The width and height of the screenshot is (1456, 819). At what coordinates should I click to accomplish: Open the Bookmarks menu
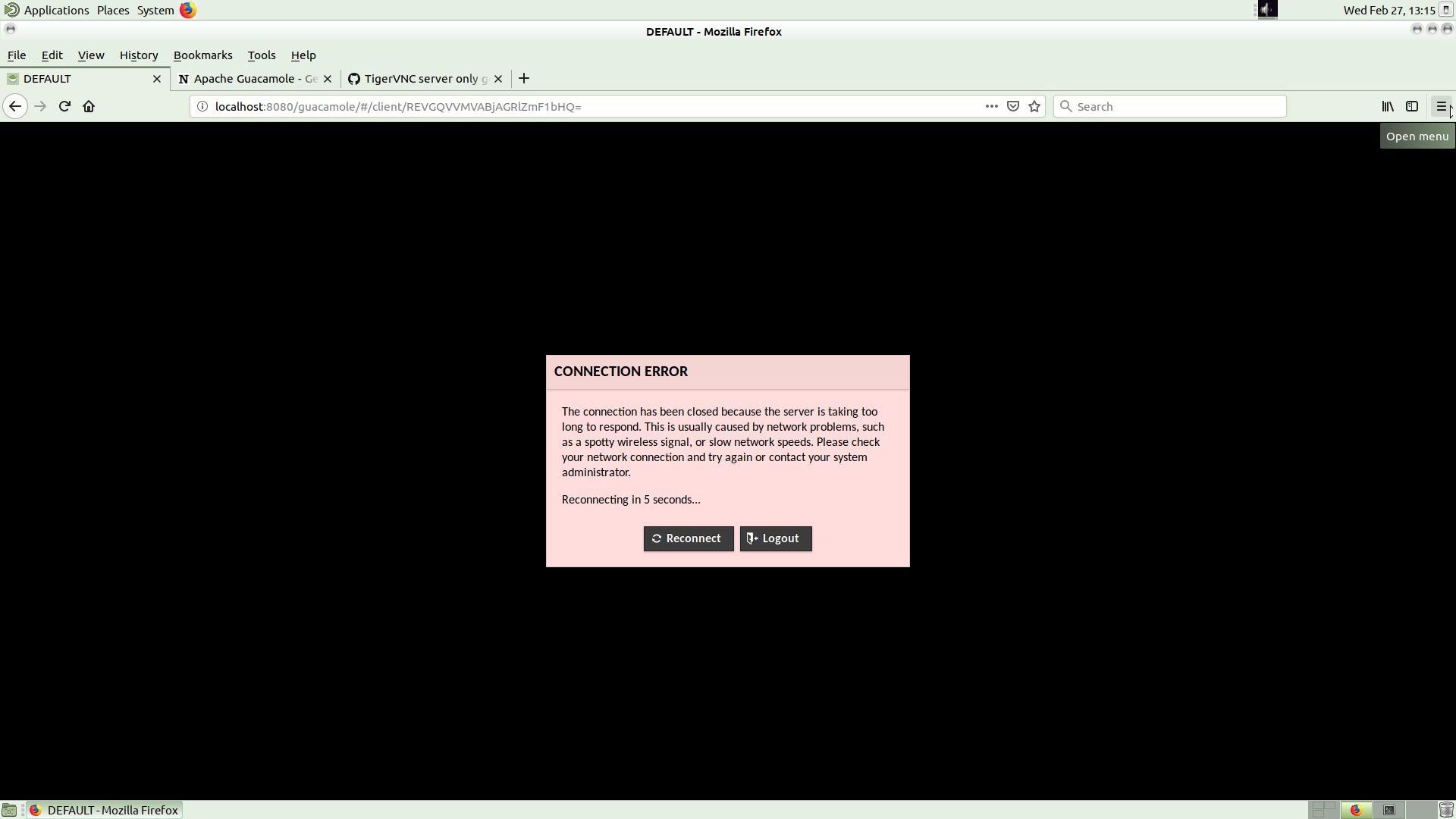[202, 55]
